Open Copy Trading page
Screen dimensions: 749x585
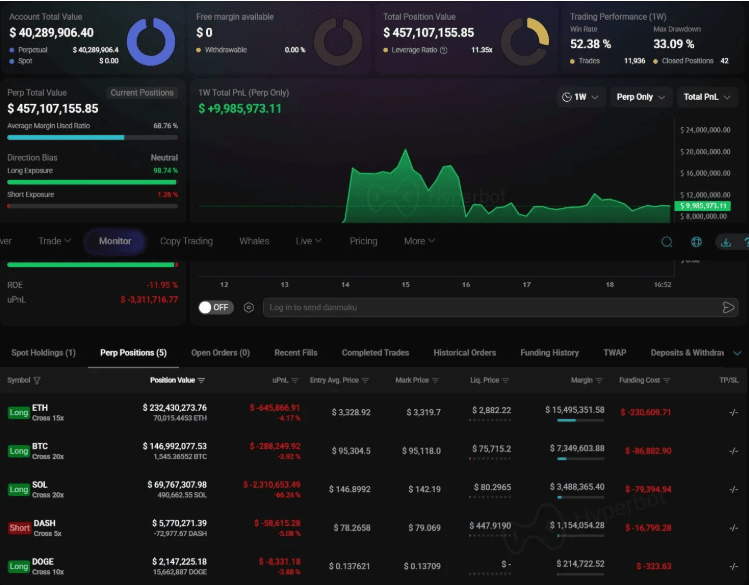186,241
